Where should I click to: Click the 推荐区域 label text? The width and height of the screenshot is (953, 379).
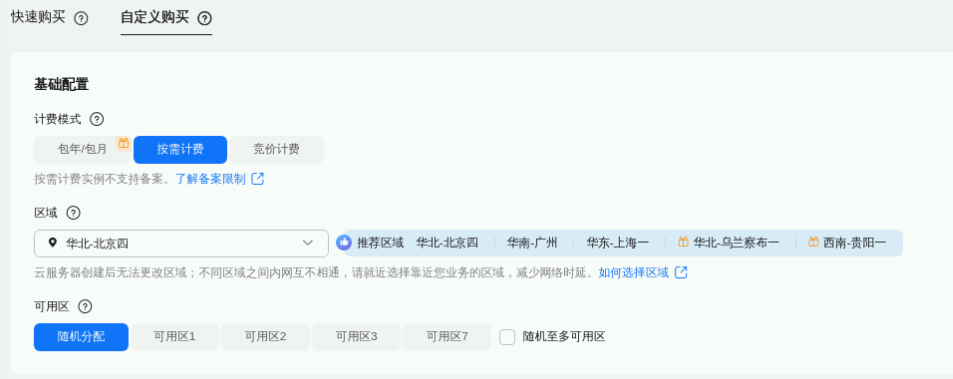380,244
